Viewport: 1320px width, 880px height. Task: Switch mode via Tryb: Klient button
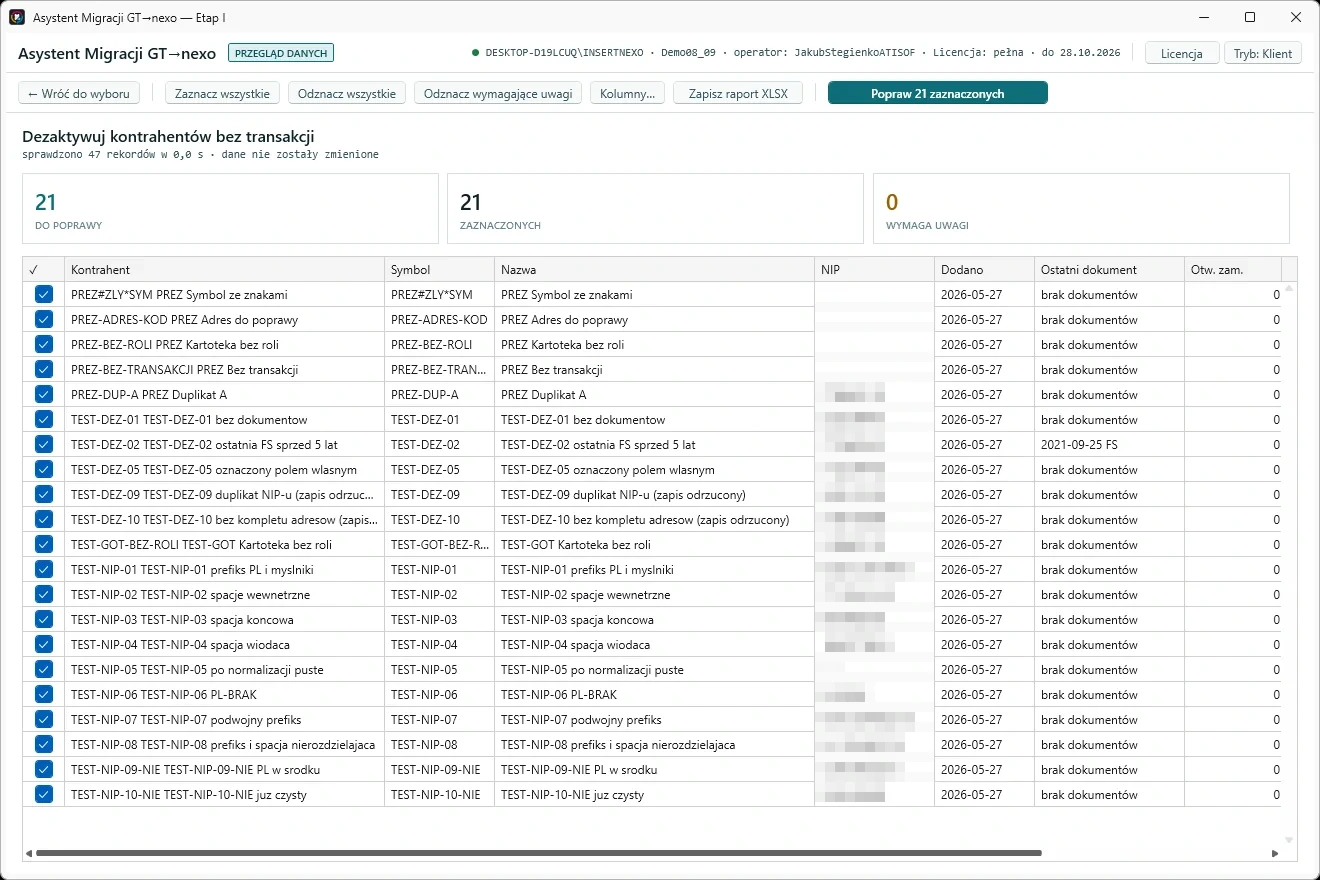pyautogui.click(x=1263, y=53)
